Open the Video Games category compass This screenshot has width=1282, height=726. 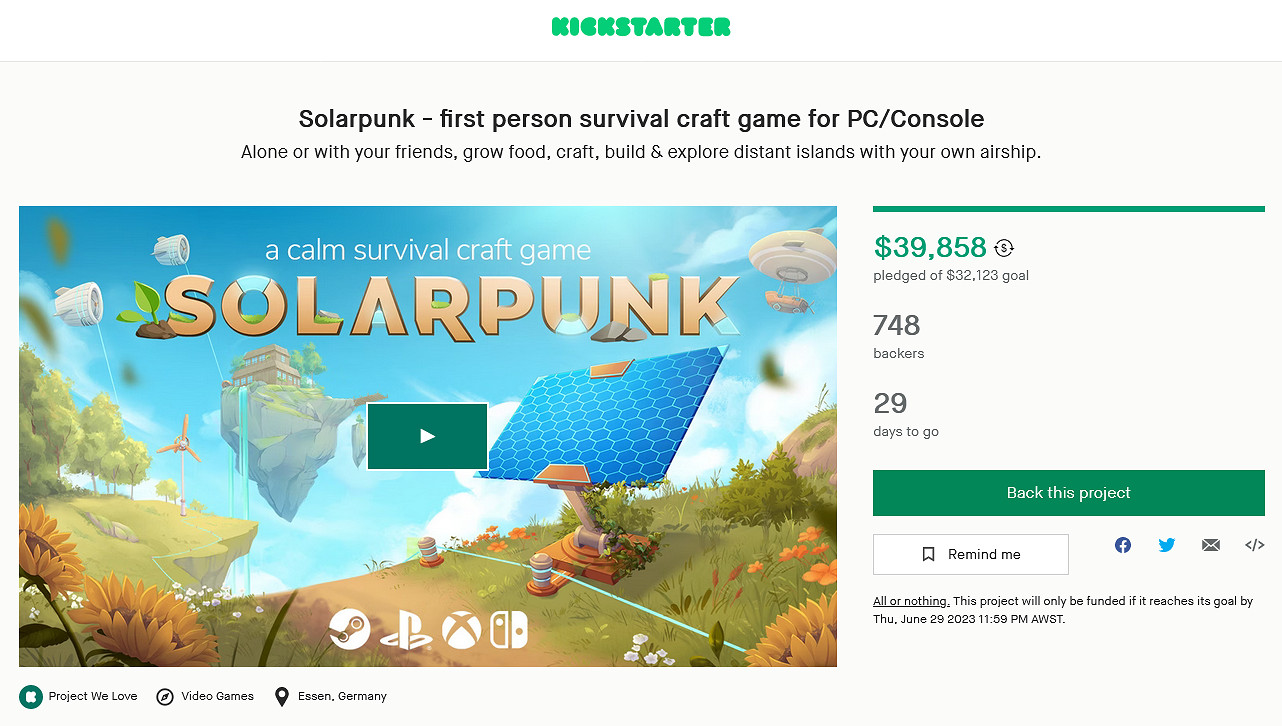pyautogui.click(x=165, y=696)
